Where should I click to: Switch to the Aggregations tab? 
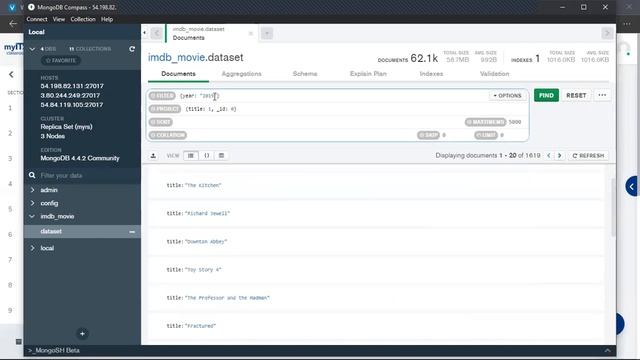242,73
